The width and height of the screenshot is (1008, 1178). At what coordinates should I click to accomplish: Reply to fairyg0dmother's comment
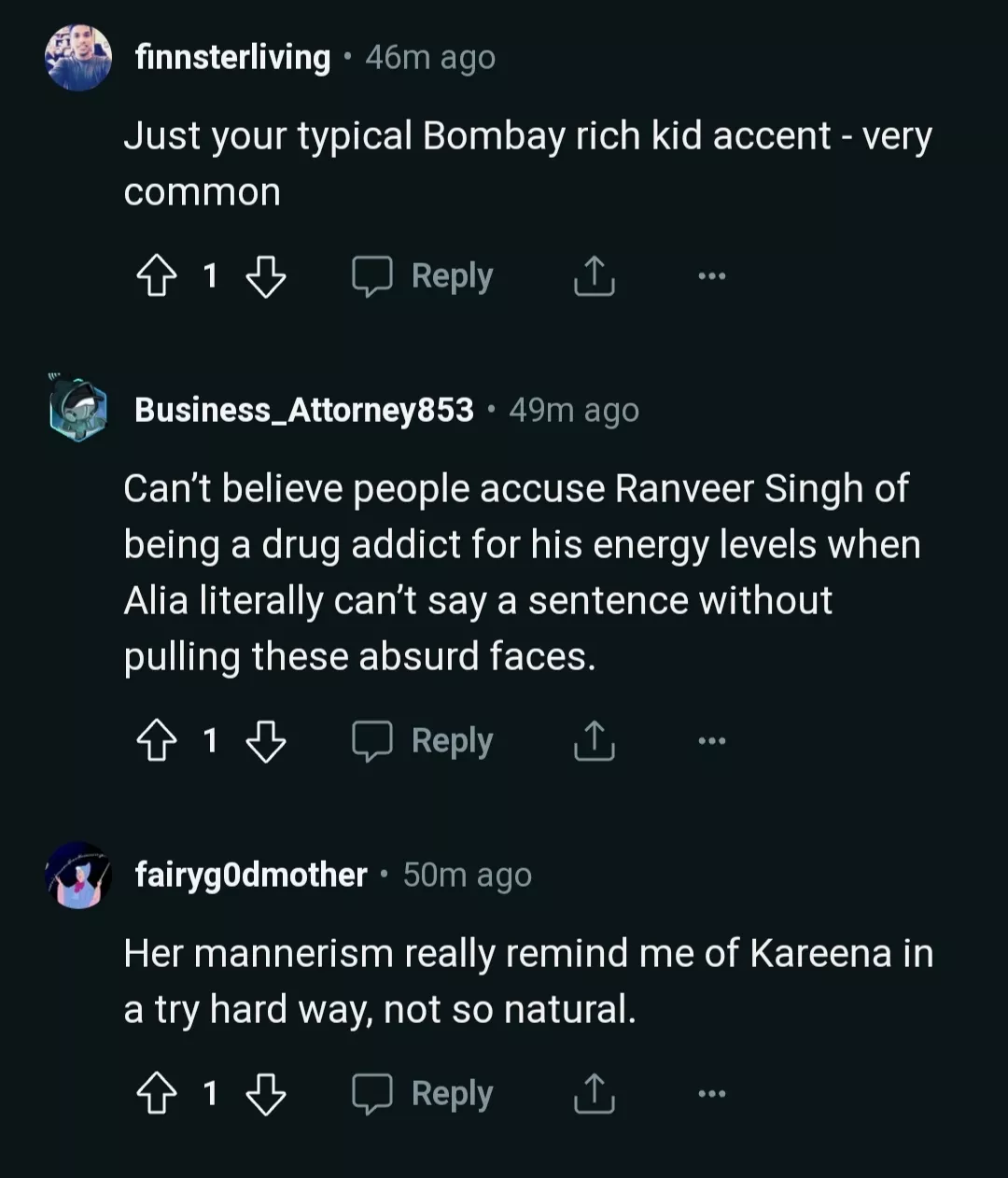tap(423, 1093)
